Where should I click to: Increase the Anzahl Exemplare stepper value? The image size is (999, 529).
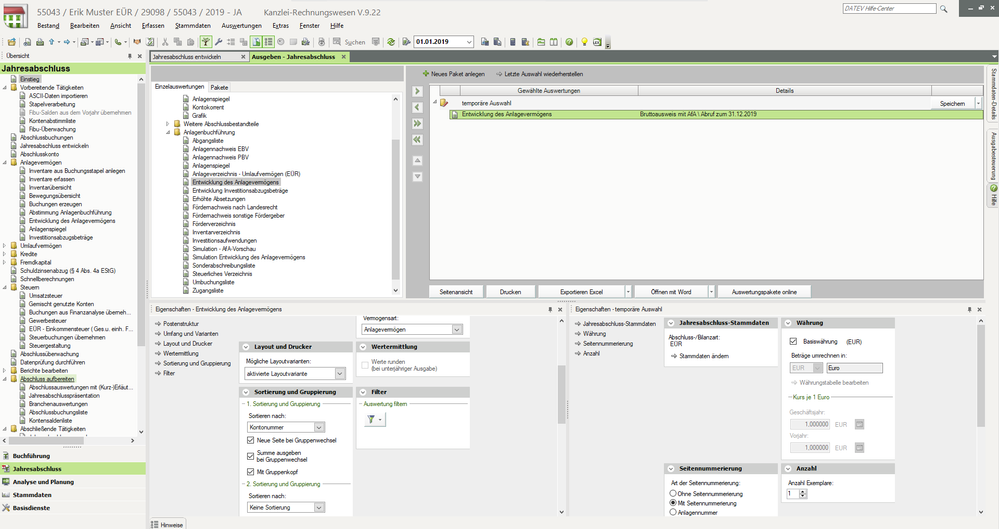[x=802, y=490]
